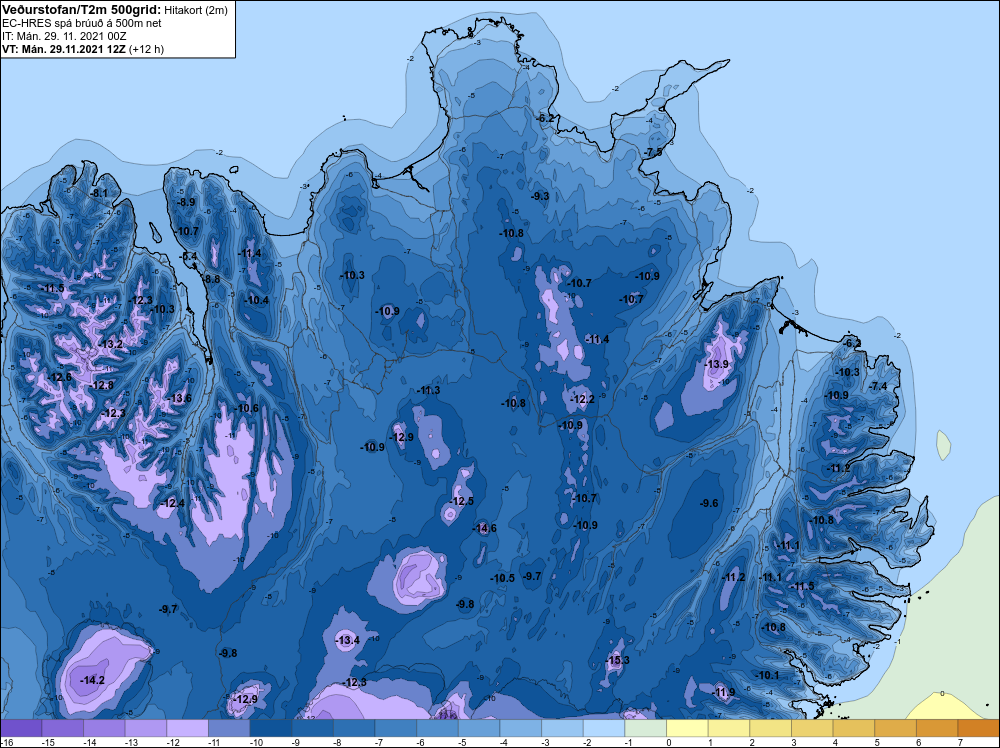
Task: Click the -13.4 temperature value on the map
Action: (x=348, y=640)
